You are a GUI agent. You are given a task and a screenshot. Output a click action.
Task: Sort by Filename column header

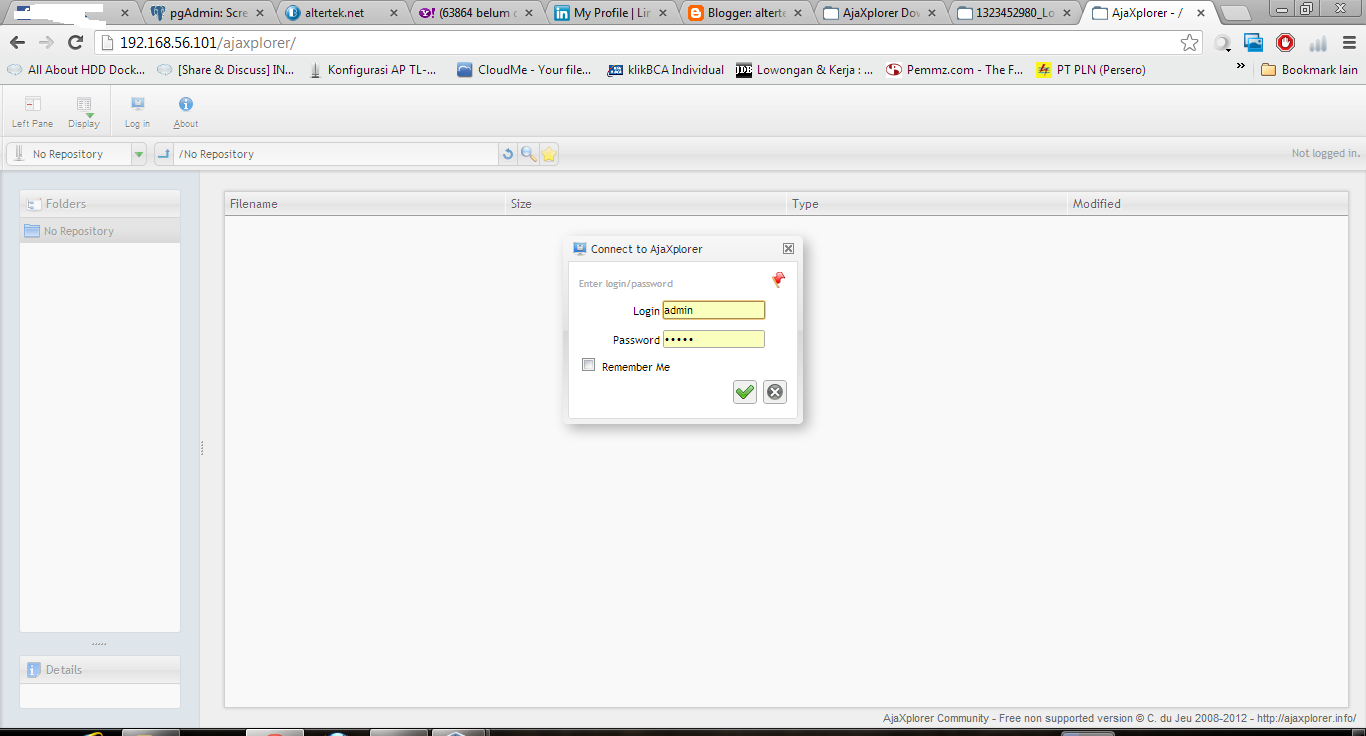[x=366, y=203]
